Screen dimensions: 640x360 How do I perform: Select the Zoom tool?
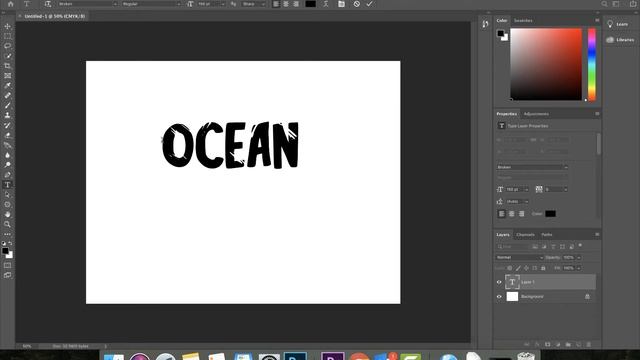coord(7,224)
